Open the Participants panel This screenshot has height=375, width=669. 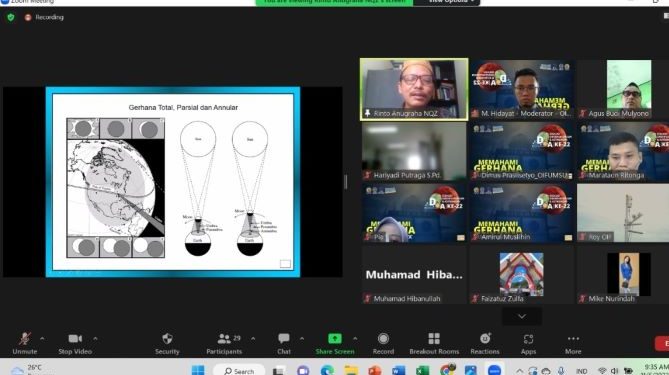click(x=224, y=343)
